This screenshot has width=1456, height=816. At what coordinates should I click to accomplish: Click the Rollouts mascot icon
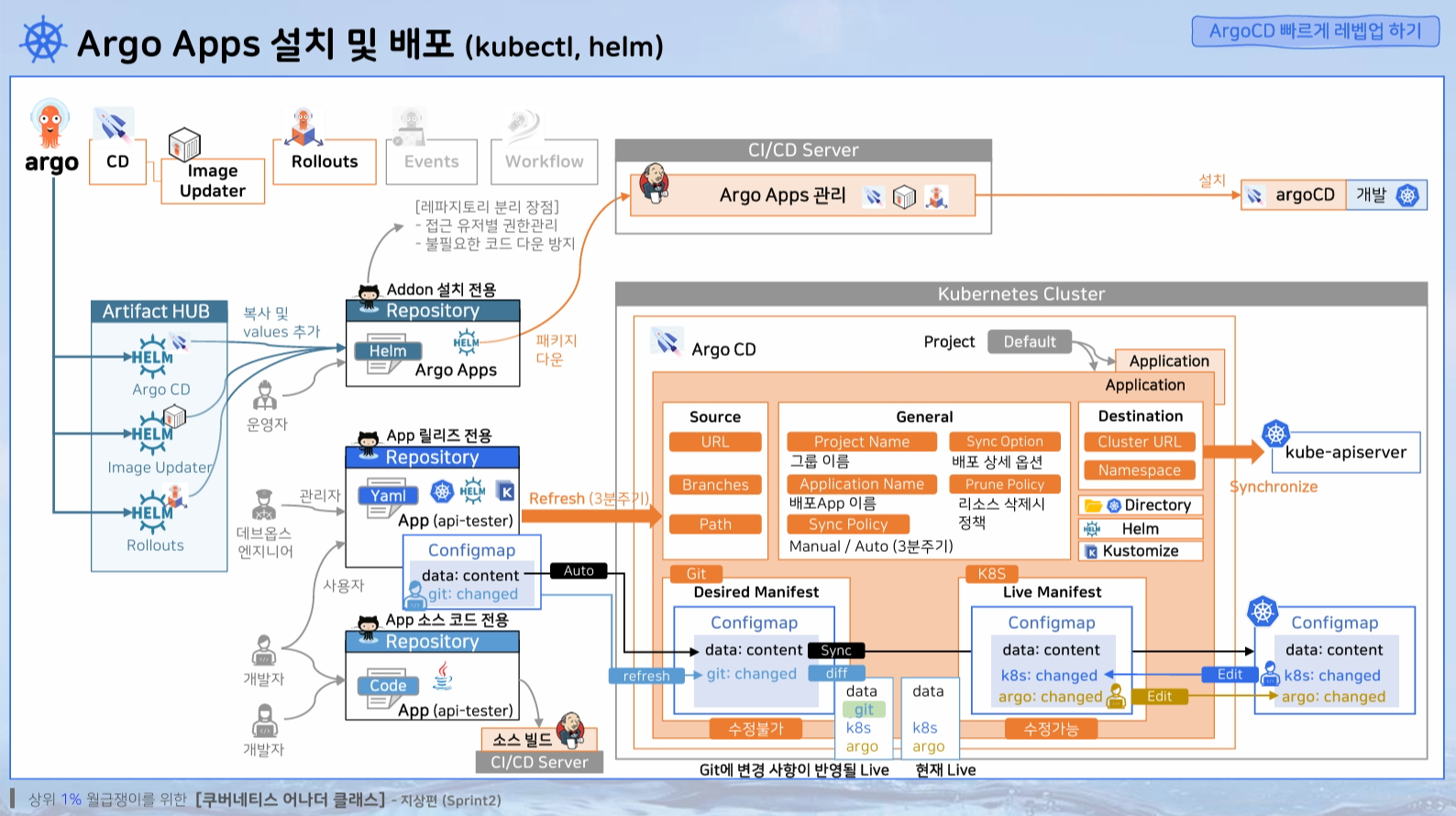[303, 127]
